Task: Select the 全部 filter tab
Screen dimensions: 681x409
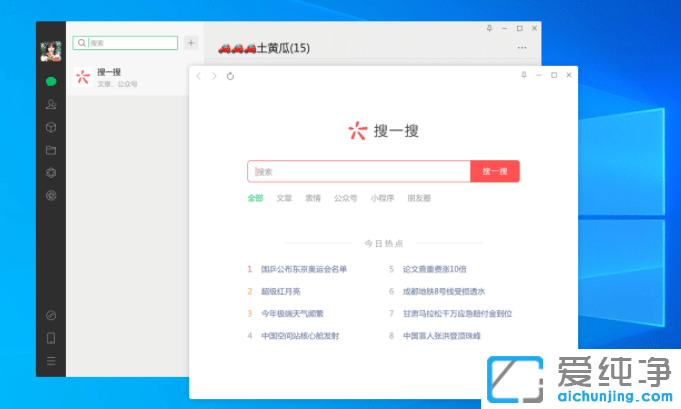Action: click(x=255, y=198)
